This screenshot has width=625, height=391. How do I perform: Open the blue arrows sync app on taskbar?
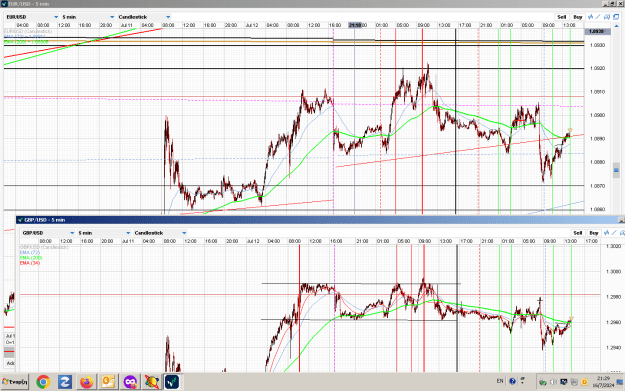tap(65, 382)
